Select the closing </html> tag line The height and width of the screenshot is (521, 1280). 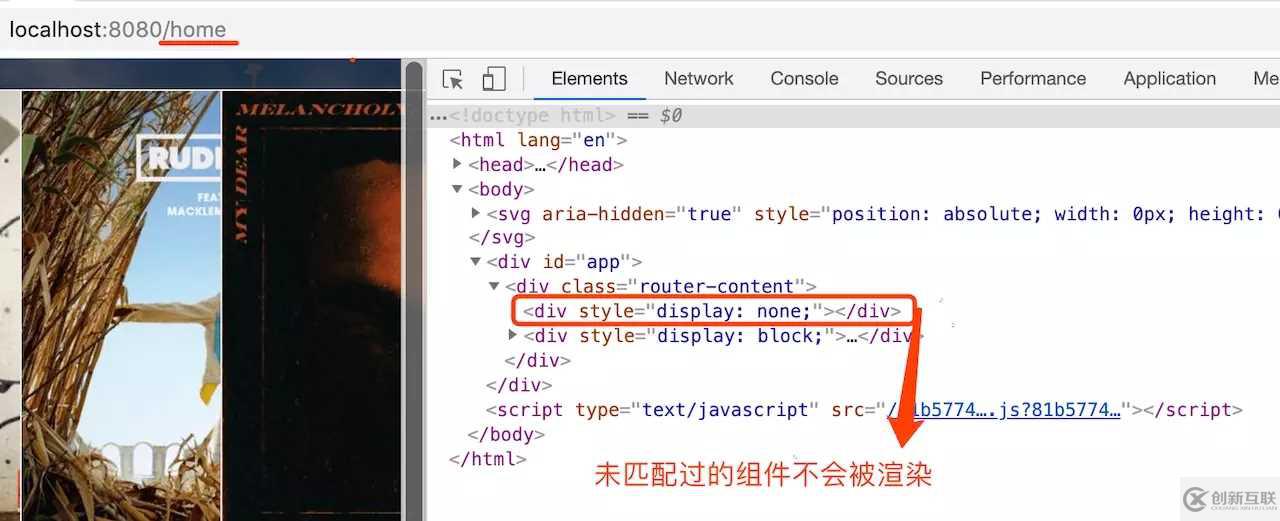(x=488, y=459)
